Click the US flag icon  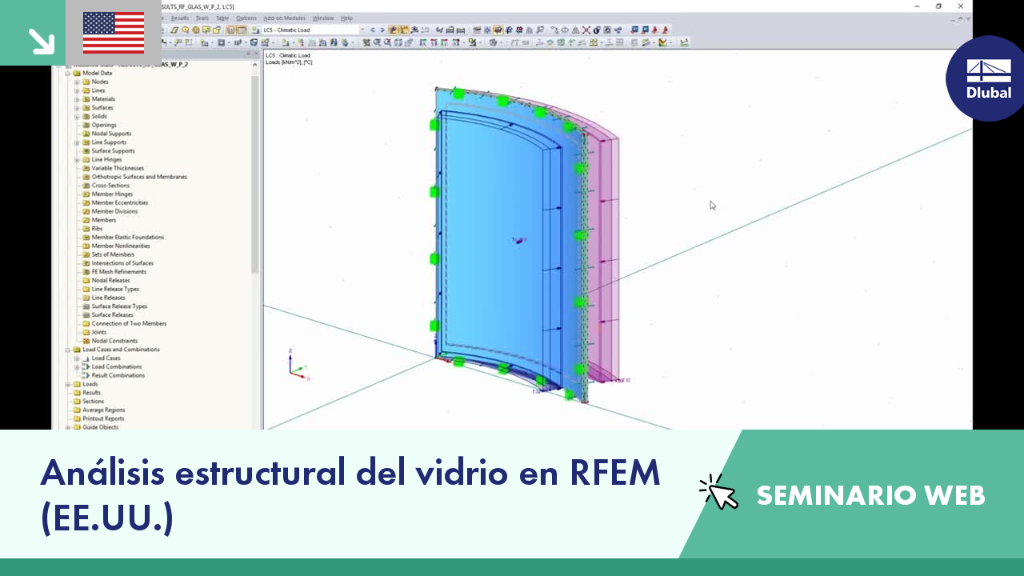[114, 33]
